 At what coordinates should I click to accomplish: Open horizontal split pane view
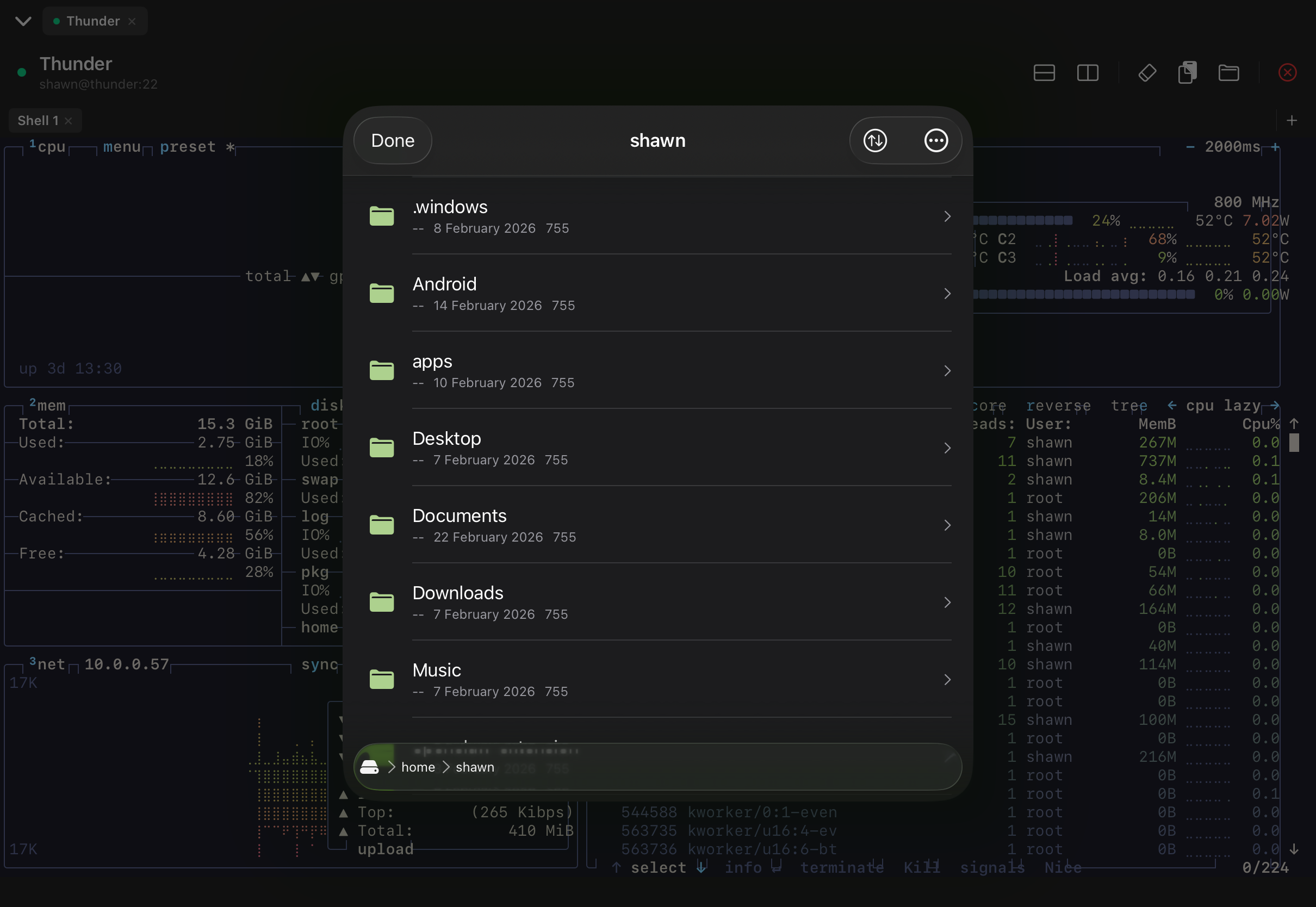[1044, 73]
